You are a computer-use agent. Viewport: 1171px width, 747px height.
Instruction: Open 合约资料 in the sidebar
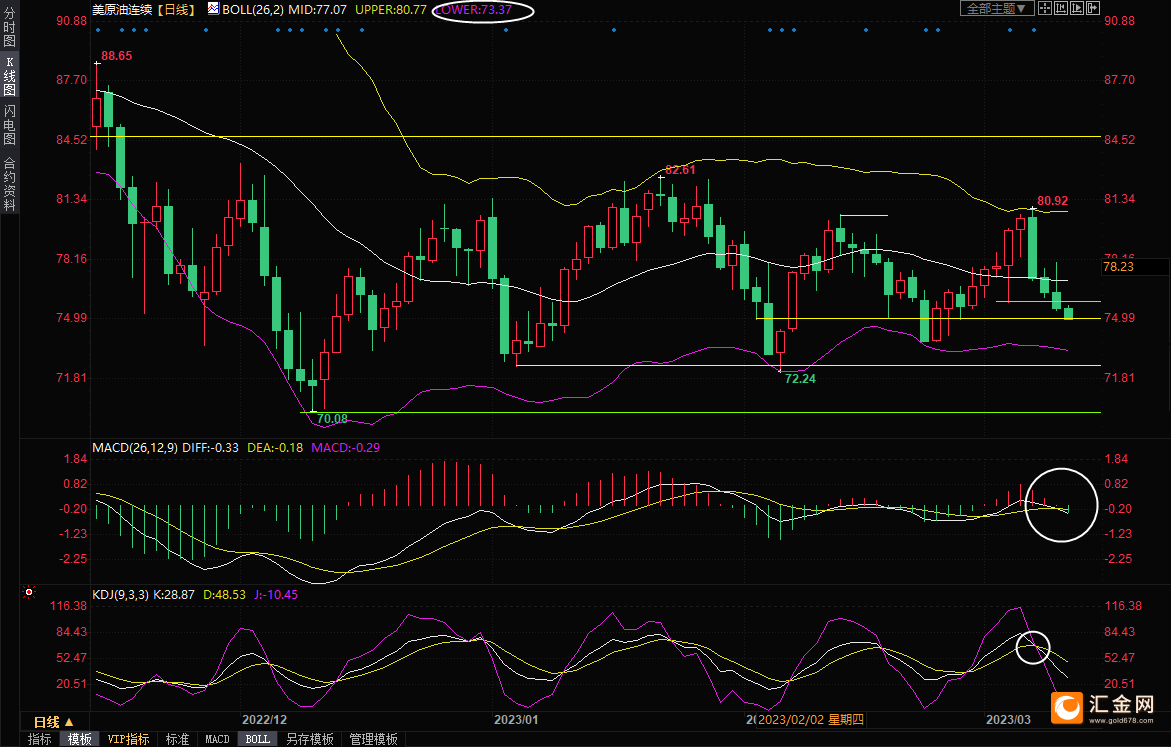coord(10,184)
